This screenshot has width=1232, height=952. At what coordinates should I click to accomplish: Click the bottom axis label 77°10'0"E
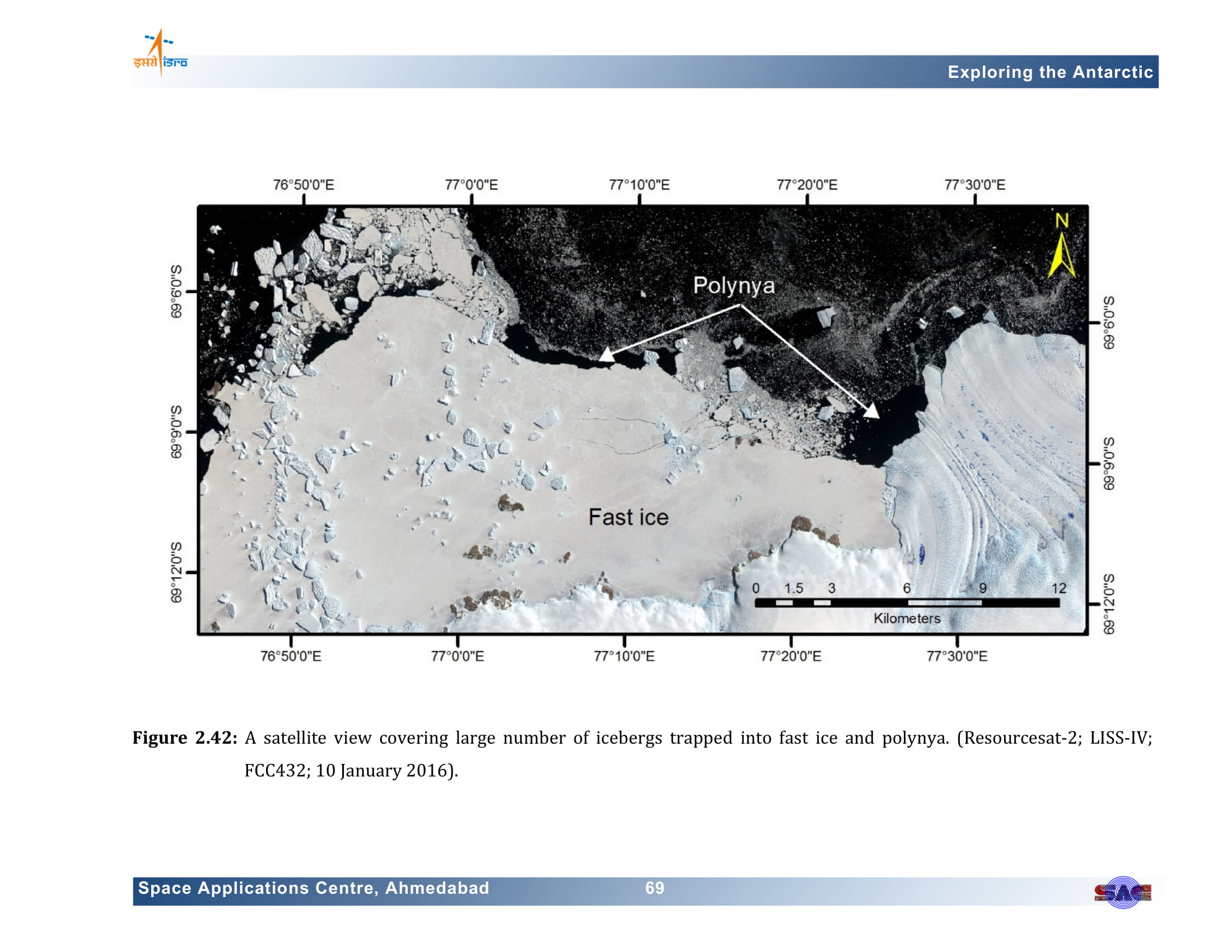[624, 656]
